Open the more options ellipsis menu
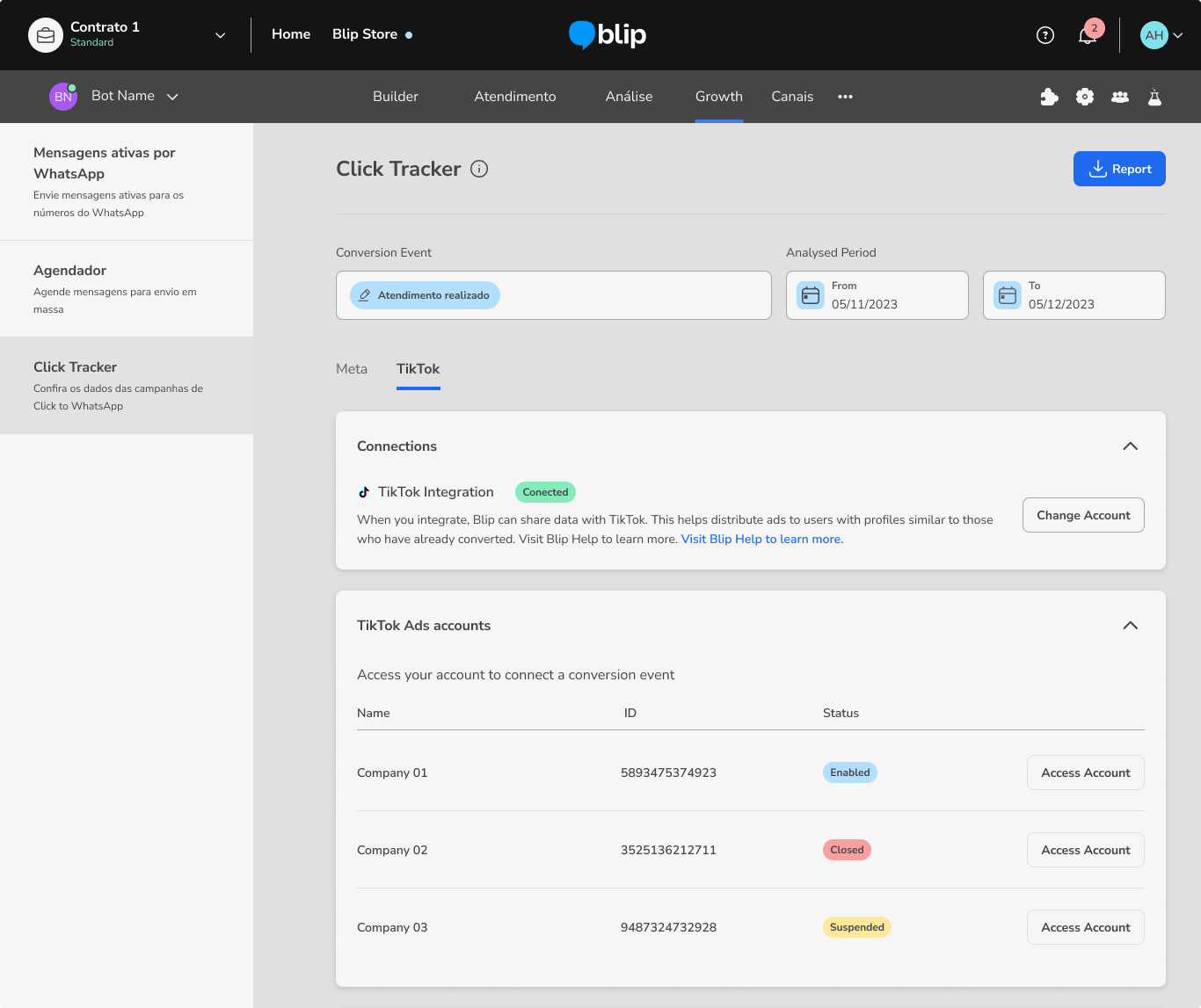Image resolution: width=1201 pixels, height=1008 pixels. click(x=845, y=97)
